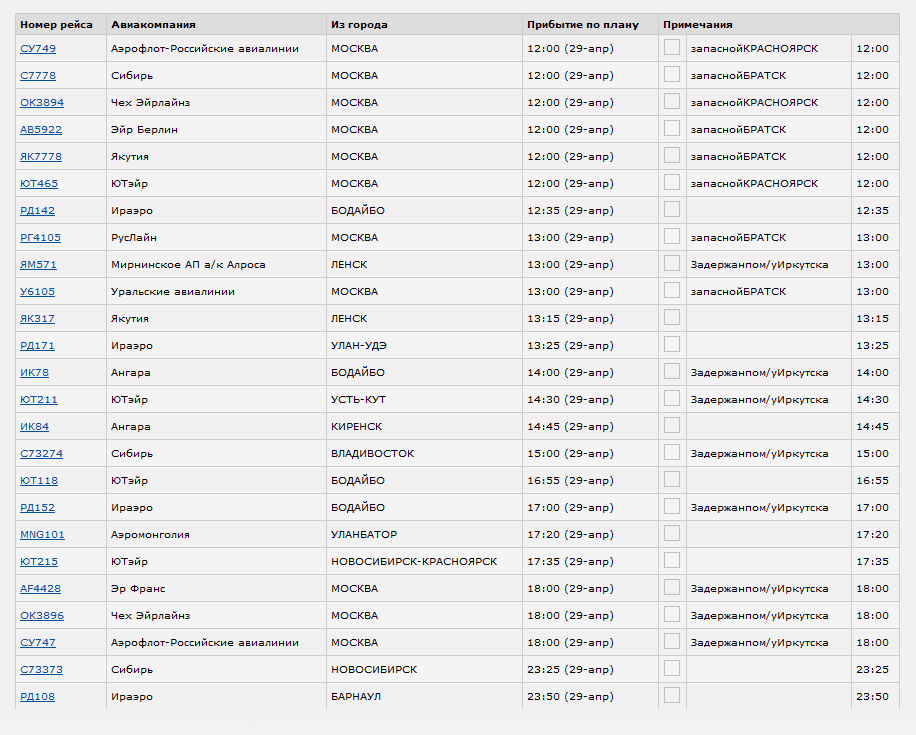Image resolution: width=916 pixels, height=735 pixels.
Task: Click the '23:50 (29-апр)' scheduled arrival cell
Action: (x=590, y=696)
